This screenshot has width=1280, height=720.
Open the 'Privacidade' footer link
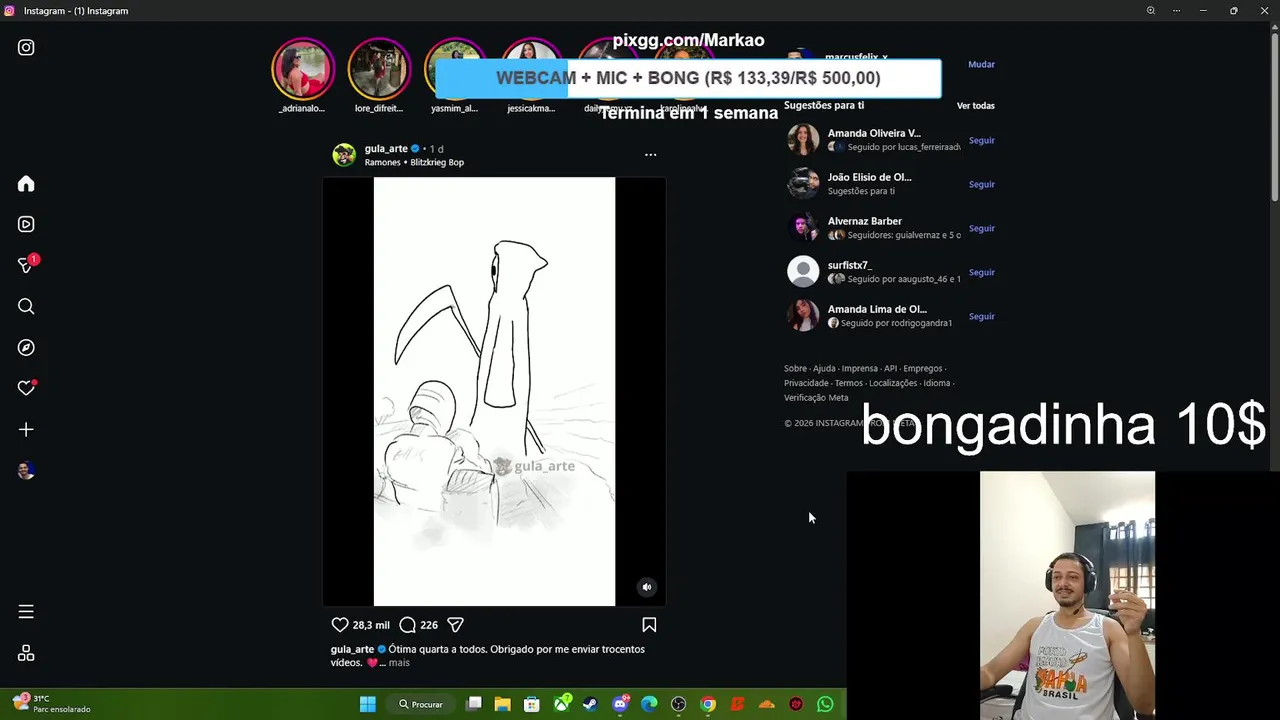pos(806,383)
